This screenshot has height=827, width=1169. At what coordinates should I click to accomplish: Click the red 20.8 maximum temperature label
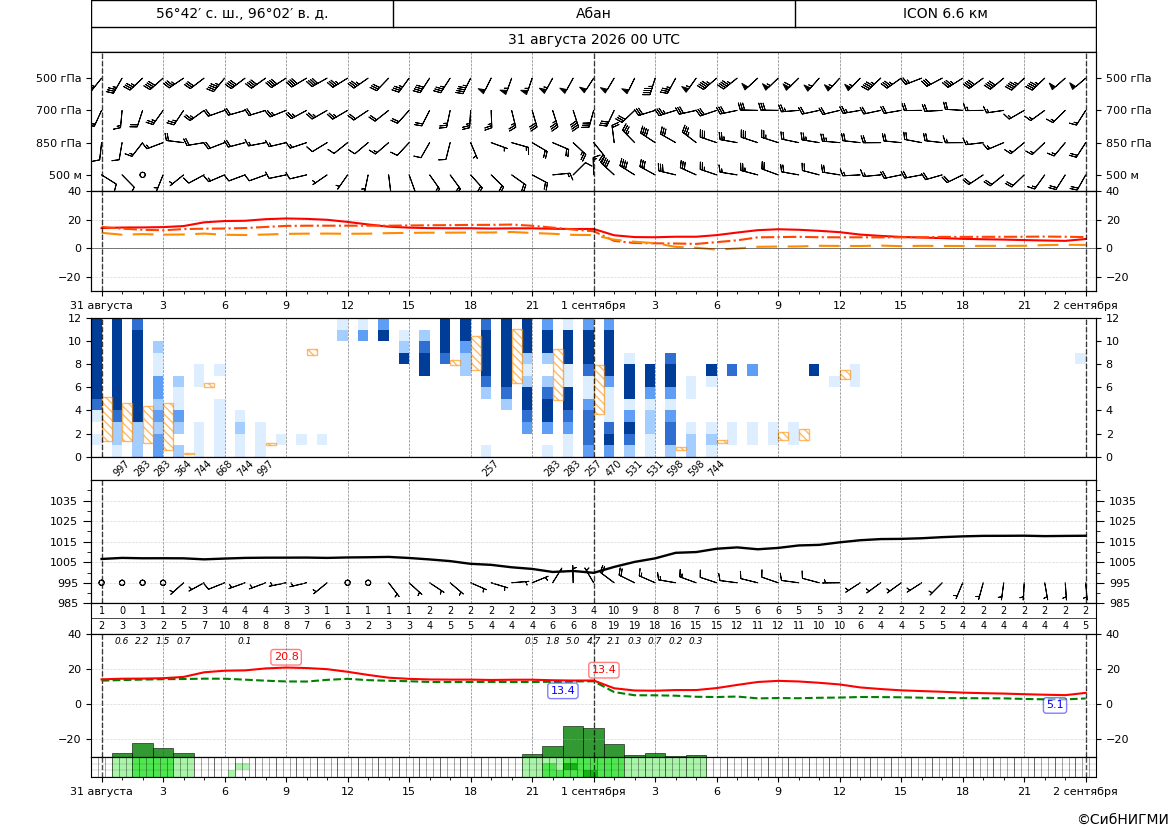click(x=286, y=656)
